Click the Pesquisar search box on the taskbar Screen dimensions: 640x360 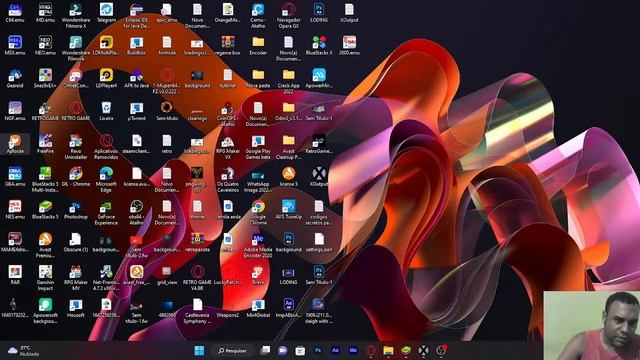click(233, 351)
